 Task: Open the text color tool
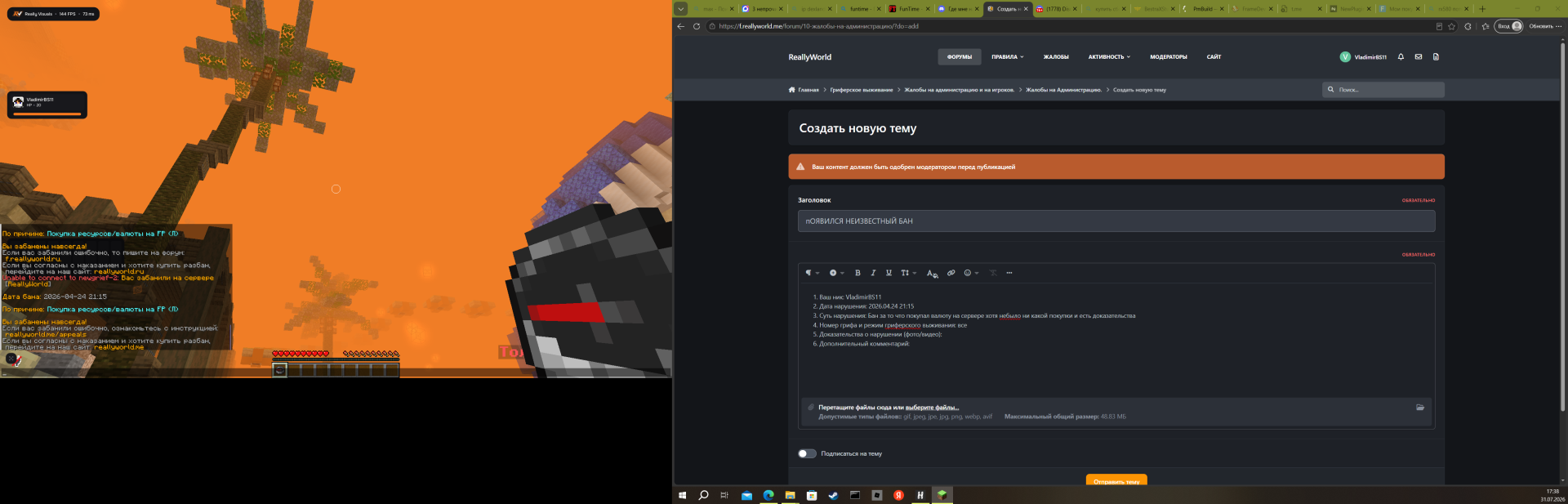click(932, 273)
